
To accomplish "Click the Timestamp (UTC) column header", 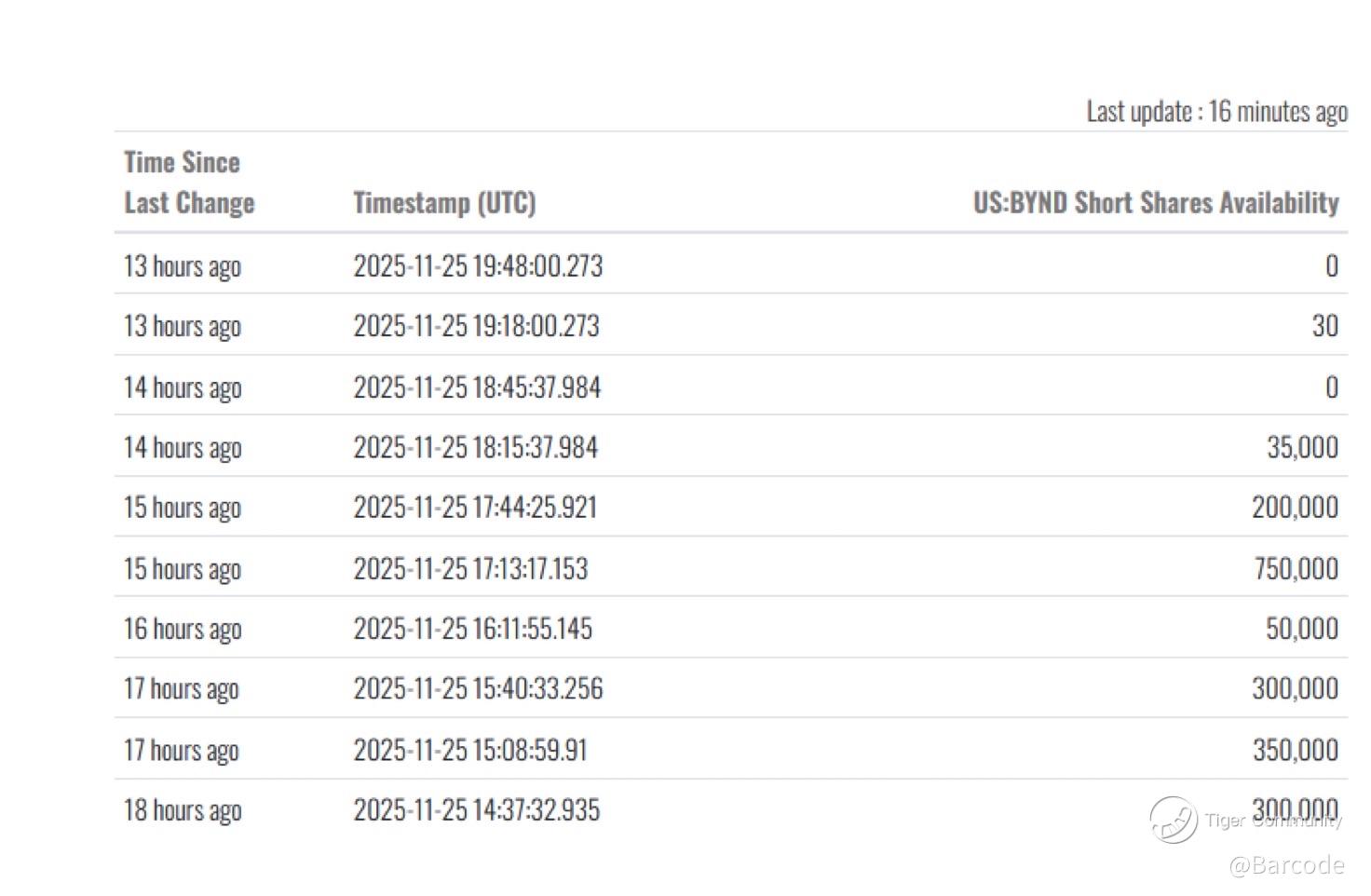I will click(444, 203).
